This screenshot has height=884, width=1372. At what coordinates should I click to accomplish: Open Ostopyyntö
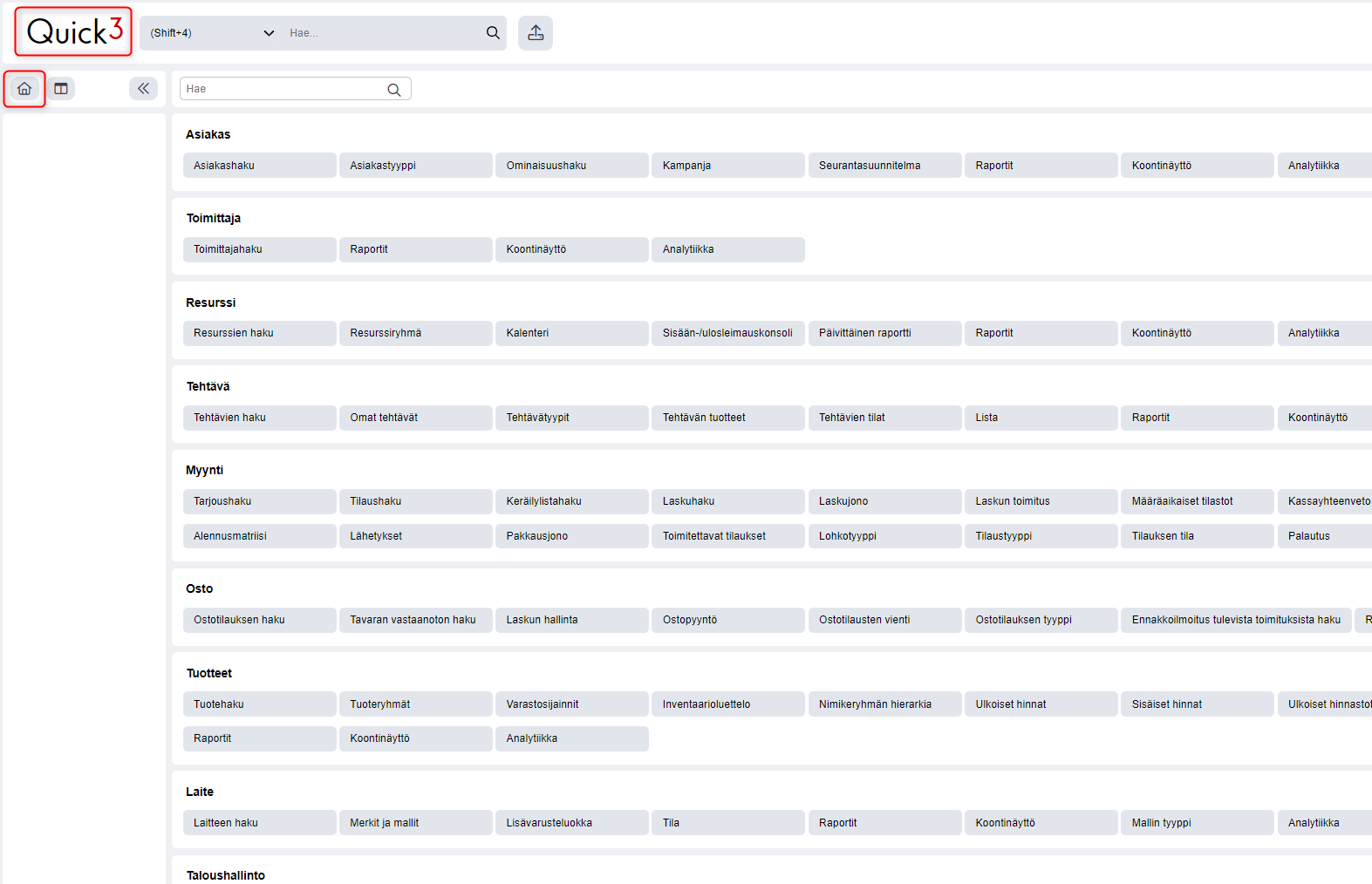click(728, 620)
